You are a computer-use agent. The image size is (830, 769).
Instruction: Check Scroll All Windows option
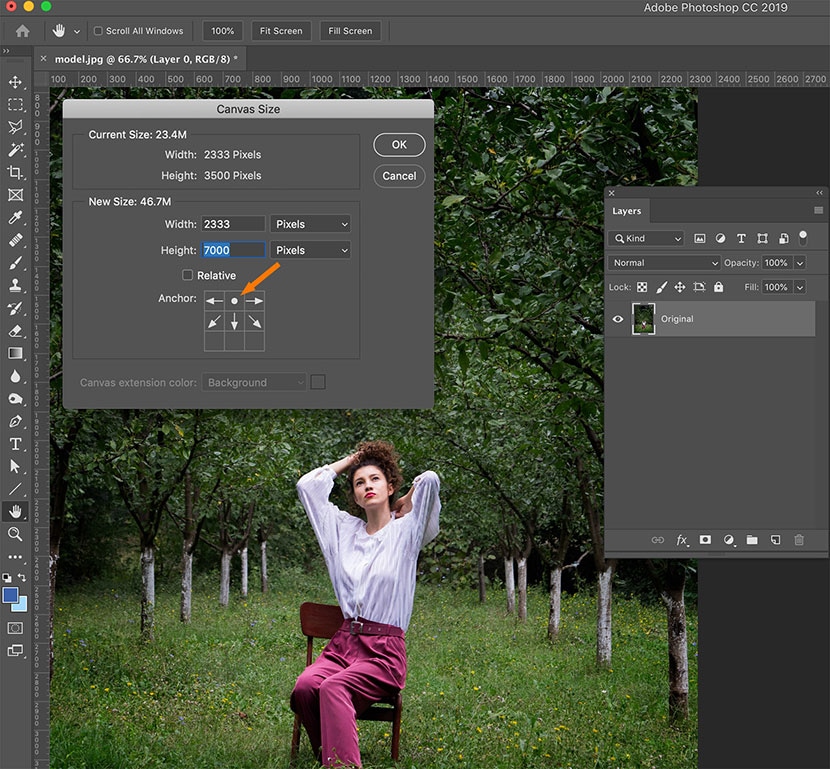(x=98, y=31)
